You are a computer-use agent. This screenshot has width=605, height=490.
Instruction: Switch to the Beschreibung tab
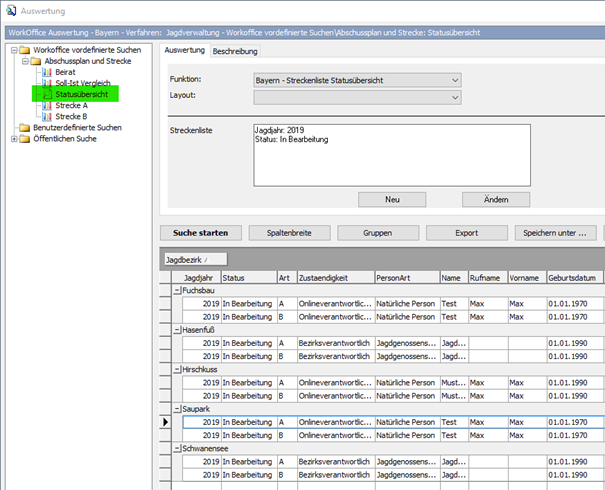(235, 51)
